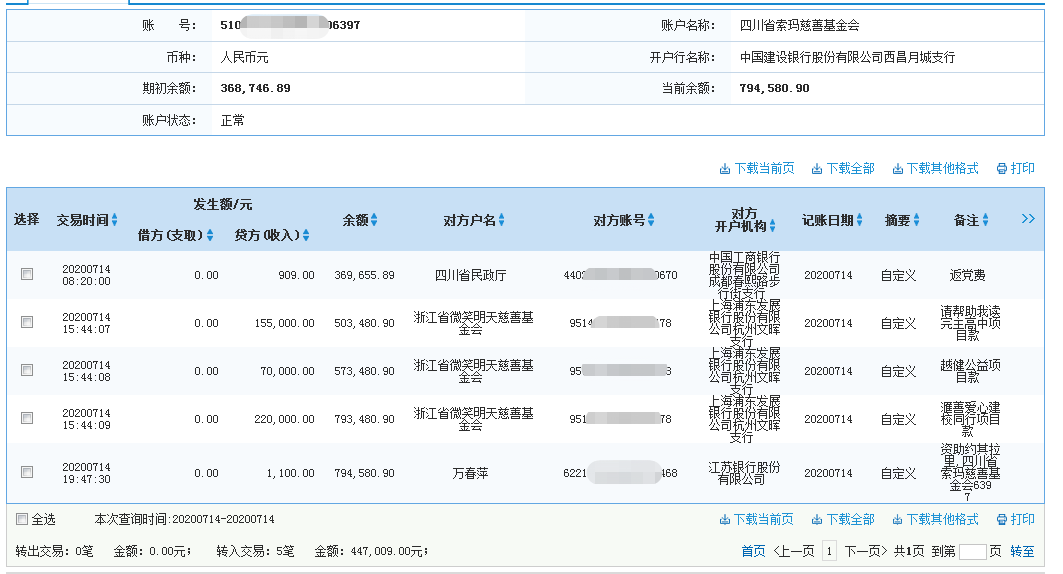This screenshot has width=1063, height=574.
Task: Tick the 全选 select-all checkbox
Action: pos(22,519)
